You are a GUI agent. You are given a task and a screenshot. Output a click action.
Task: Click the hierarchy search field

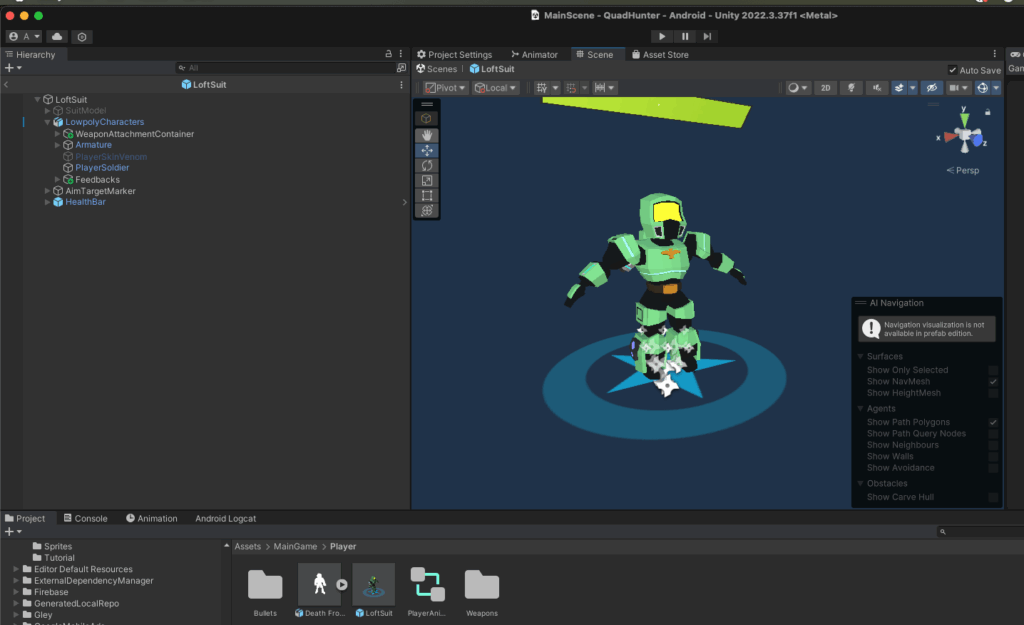click(287, 68)
